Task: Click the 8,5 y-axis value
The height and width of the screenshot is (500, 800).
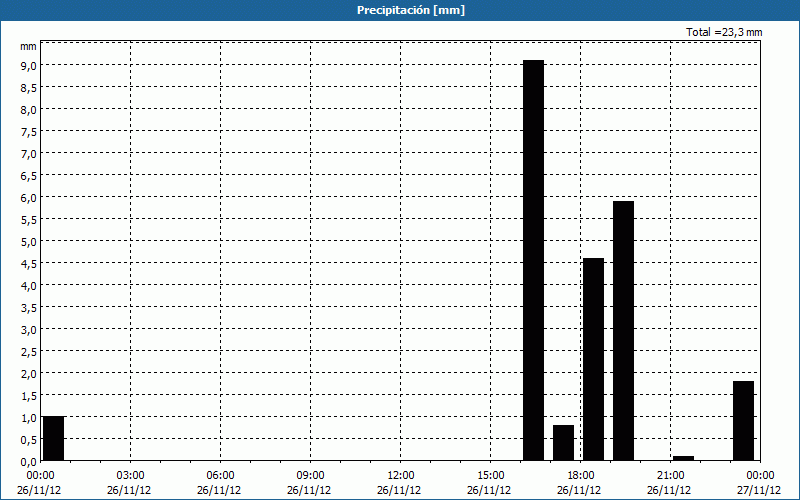Action: (x=29, y=87)
